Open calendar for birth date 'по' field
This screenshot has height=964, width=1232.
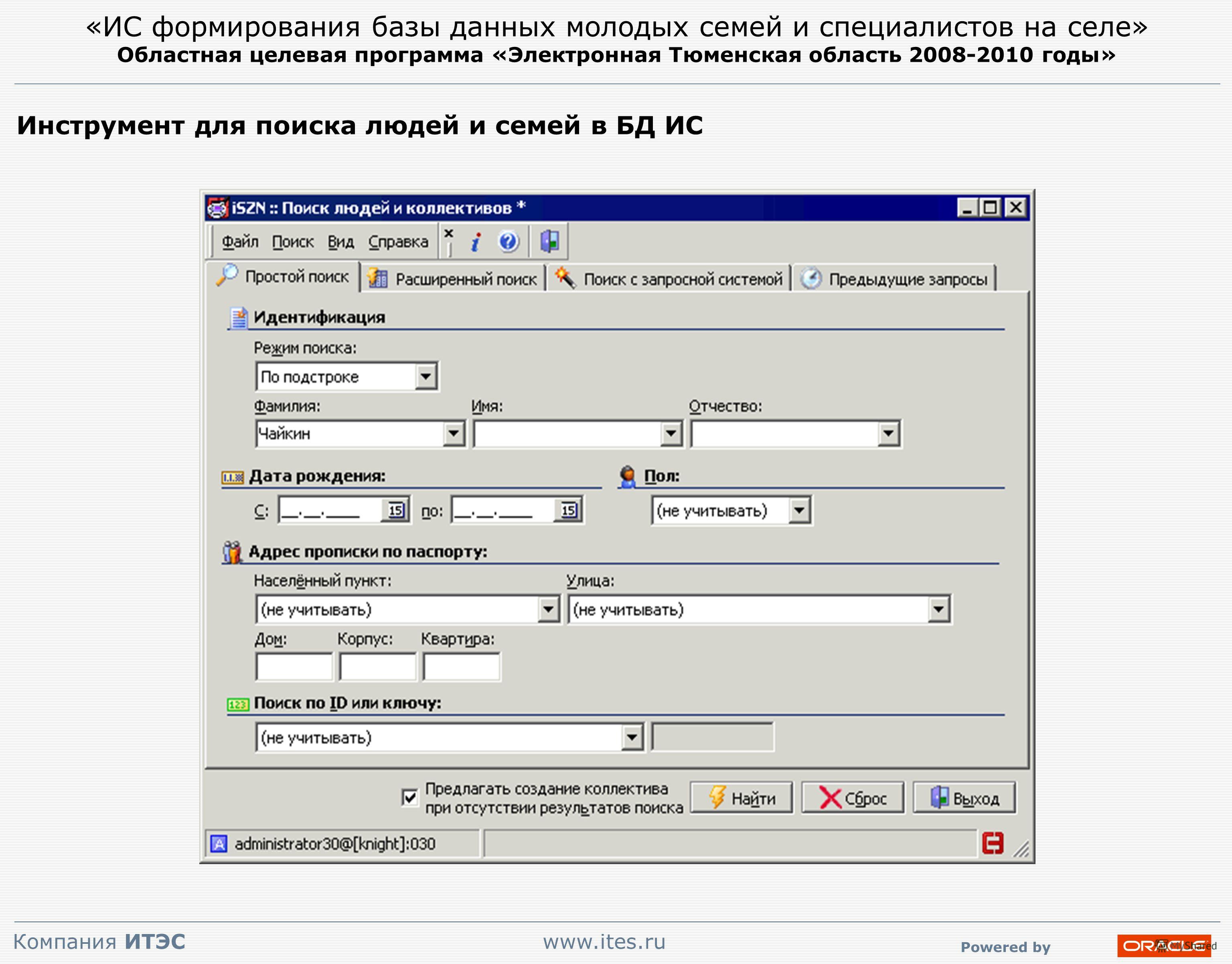568,511
